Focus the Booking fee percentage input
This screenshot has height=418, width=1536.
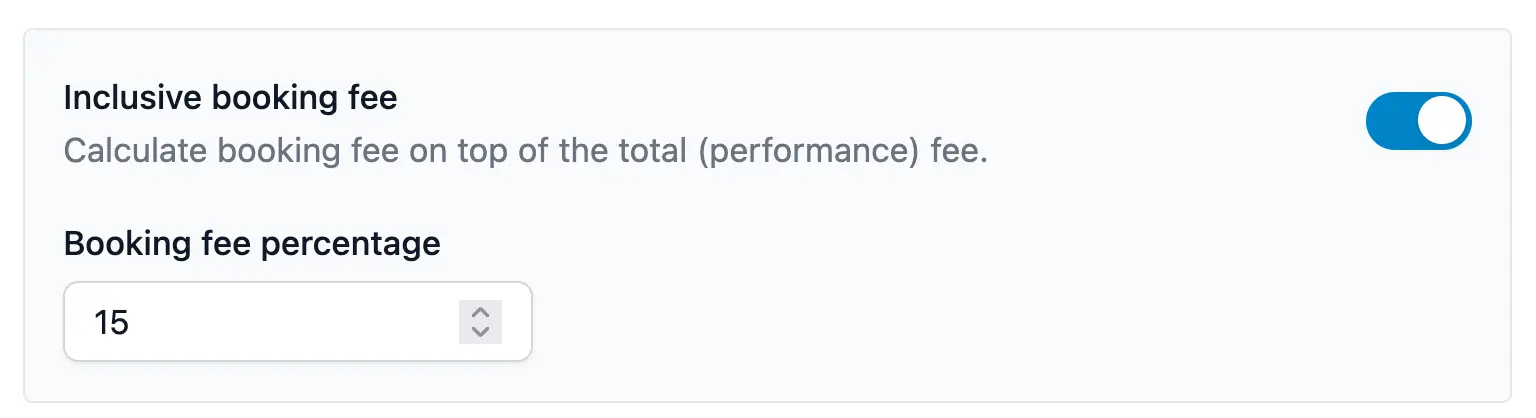(270, 322)
